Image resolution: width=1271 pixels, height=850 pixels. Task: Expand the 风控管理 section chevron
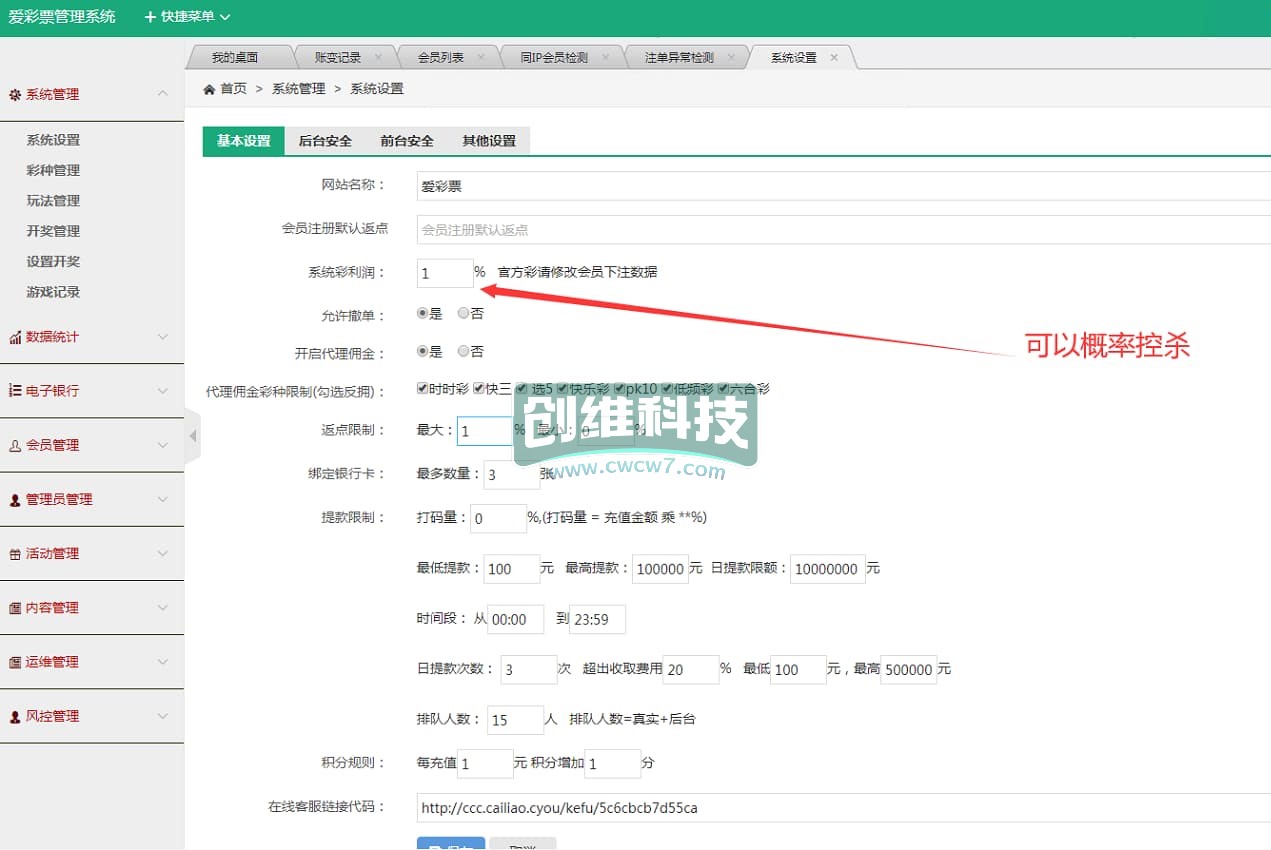click(x=163, y=716)
